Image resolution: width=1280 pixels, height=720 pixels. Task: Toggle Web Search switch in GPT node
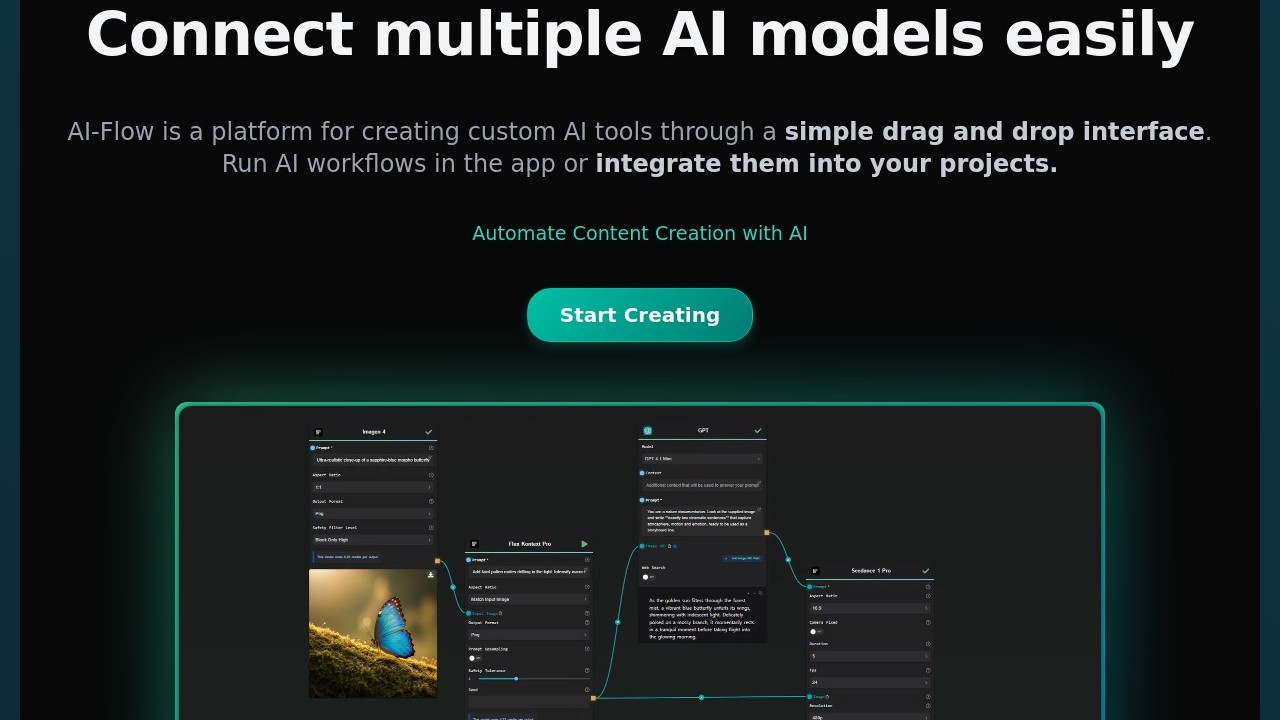point(647,577)
